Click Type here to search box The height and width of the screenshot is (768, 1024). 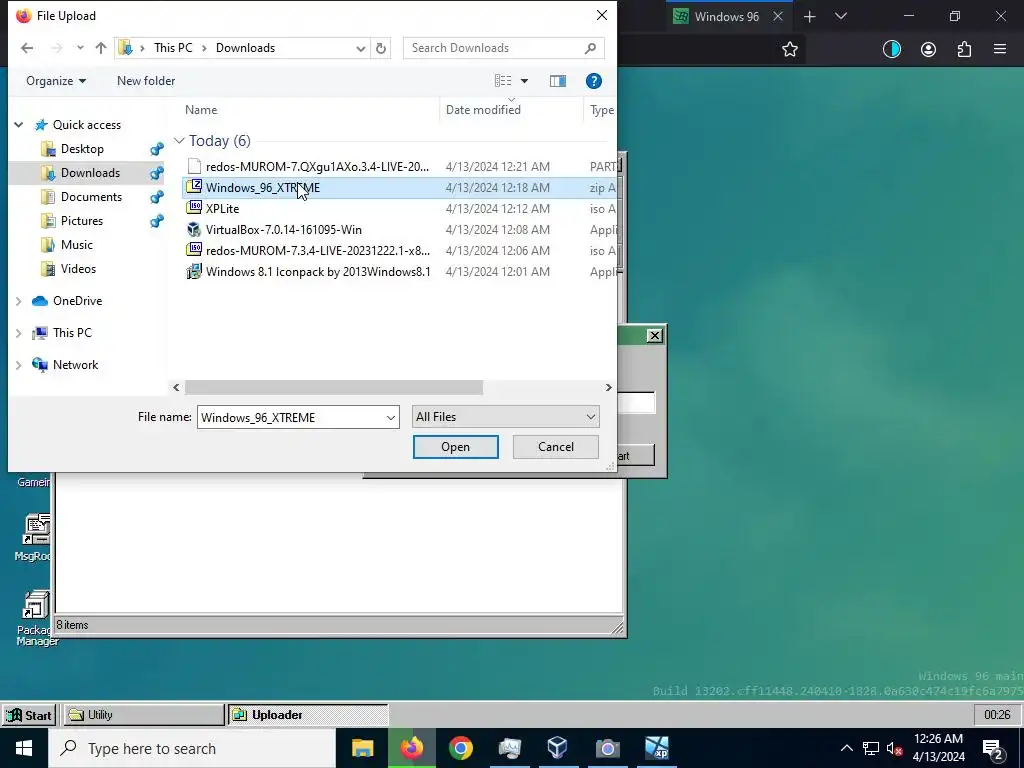click(192, 748)
